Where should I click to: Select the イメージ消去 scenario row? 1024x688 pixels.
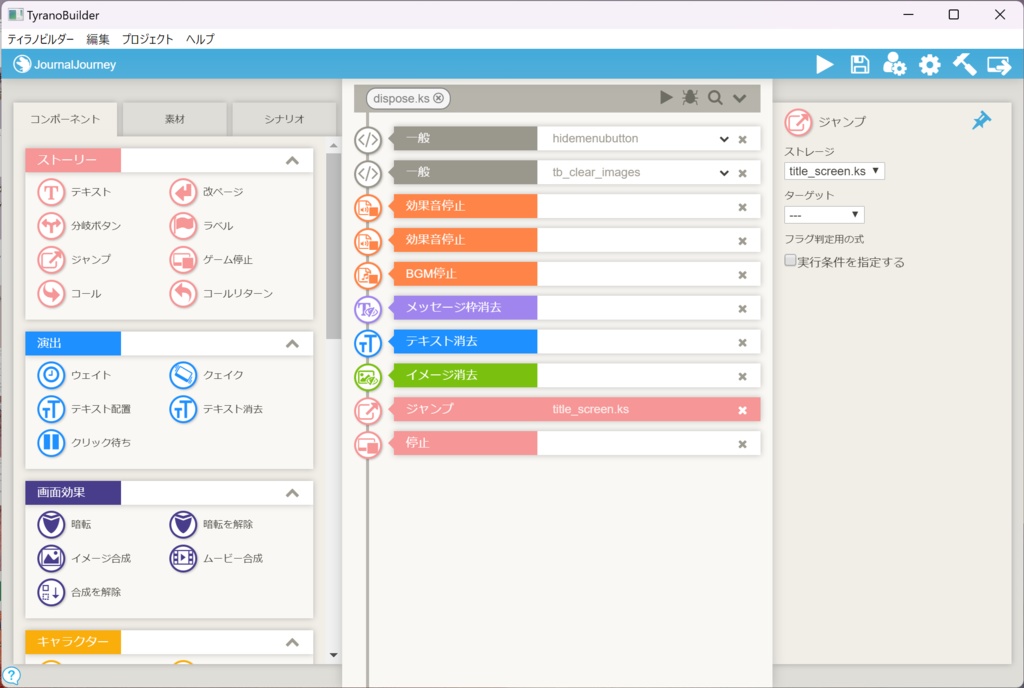tap(577, 375)
